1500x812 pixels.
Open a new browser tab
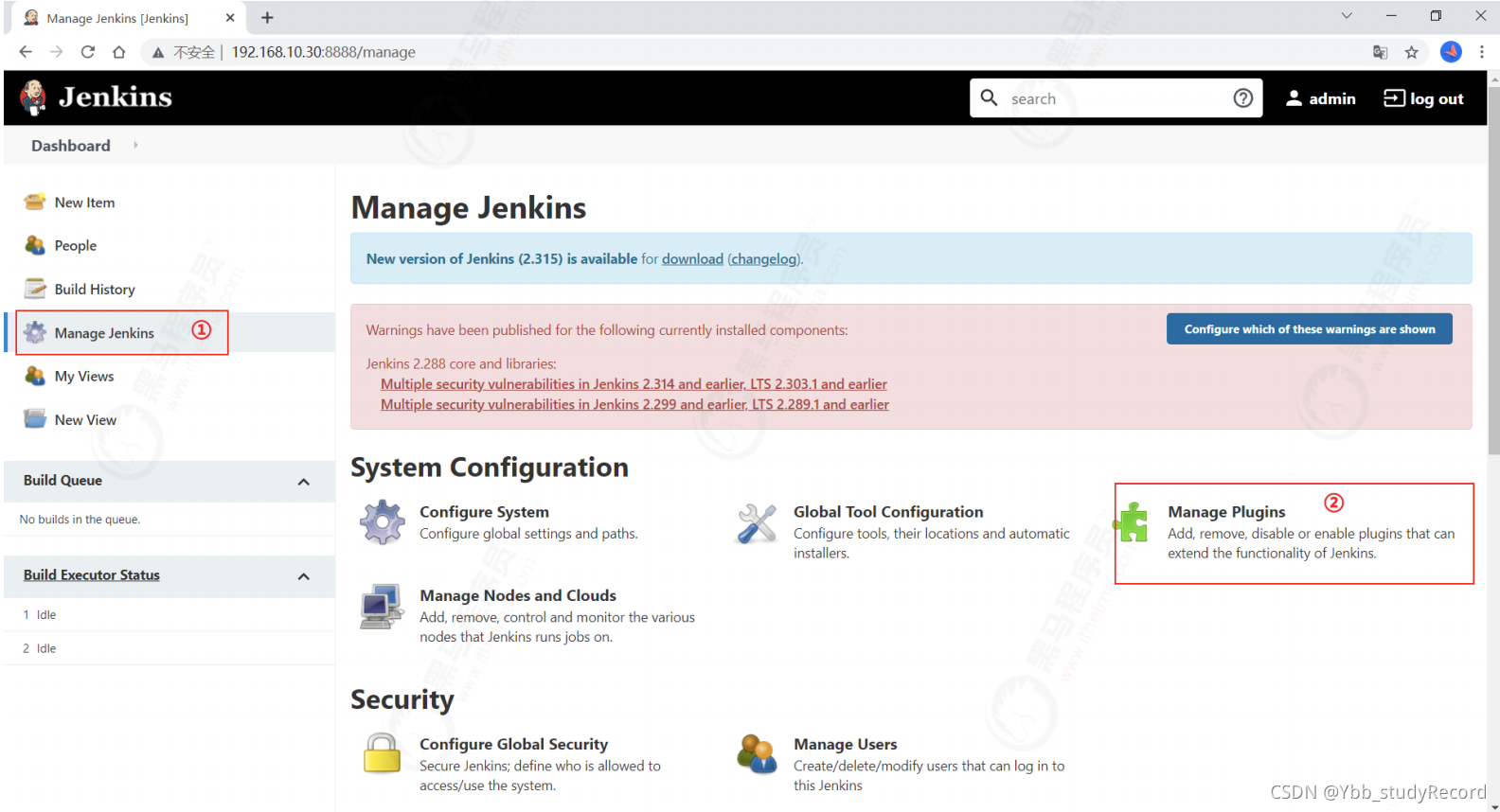(x=267, y=17)
